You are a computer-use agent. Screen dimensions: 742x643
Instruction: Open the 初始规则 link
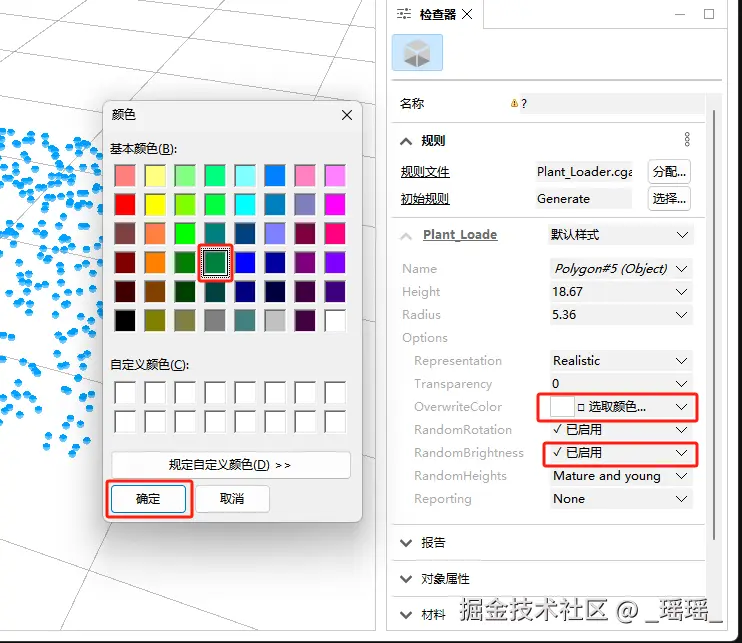(425, 199)
